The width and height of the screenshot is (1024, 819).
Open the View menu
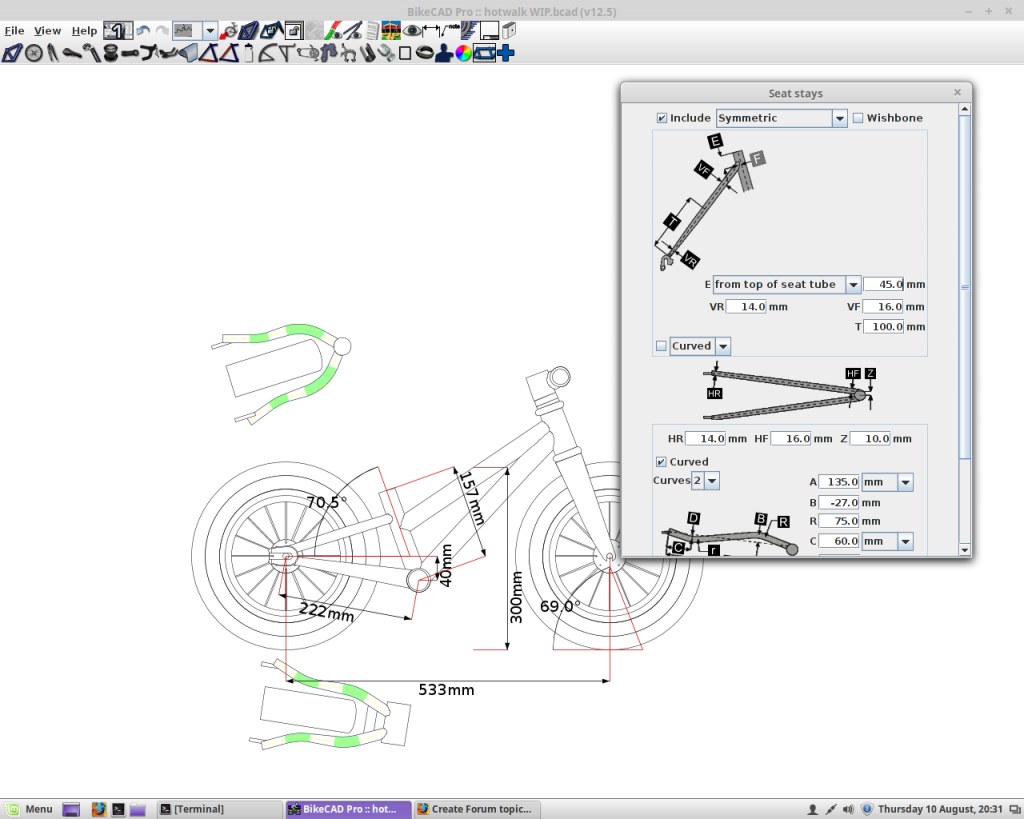47,31
